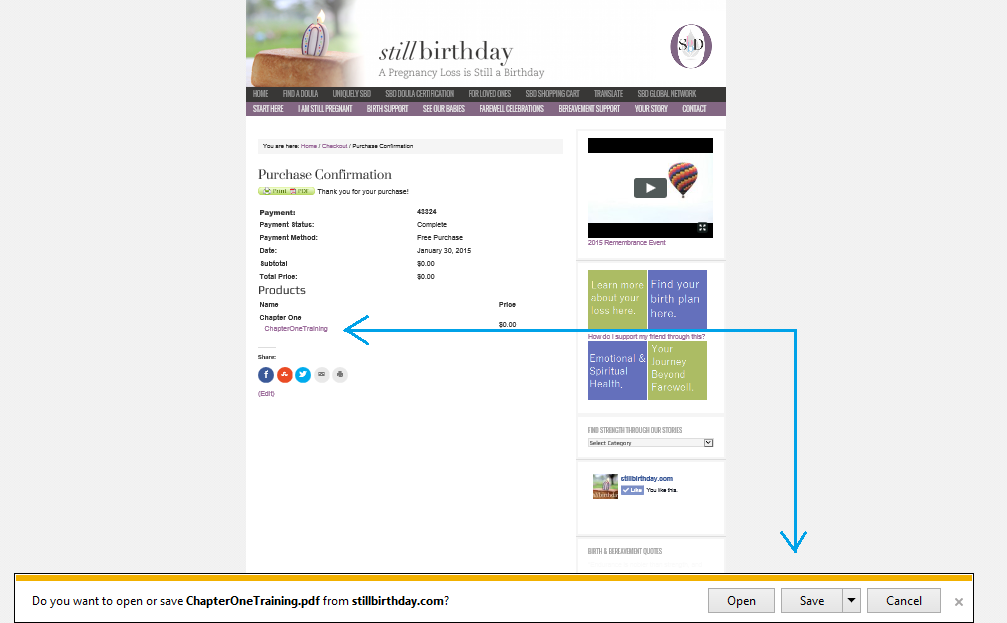1007x623 pixels.
Task: Open the SBD Shopping Cart menu item
Action: click(x=552, y=94)
